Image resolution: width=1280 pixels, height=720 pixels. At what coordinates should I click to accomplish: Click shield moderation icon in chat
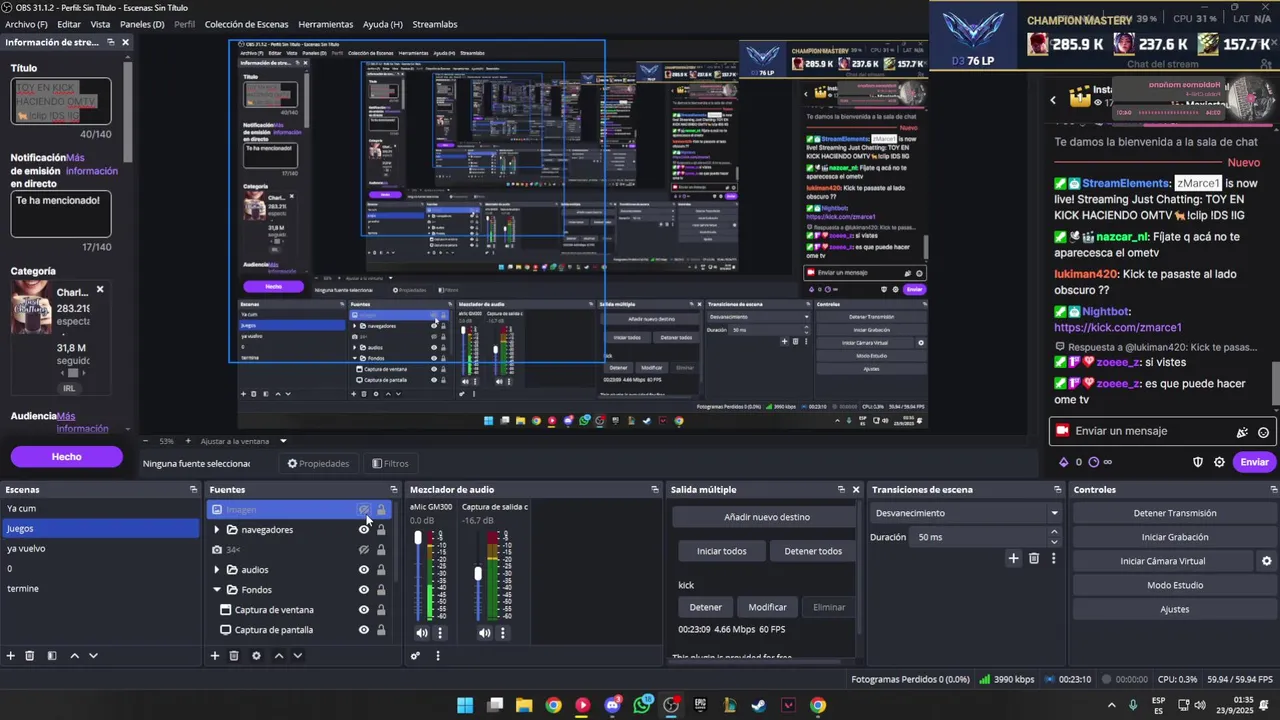1198,462
